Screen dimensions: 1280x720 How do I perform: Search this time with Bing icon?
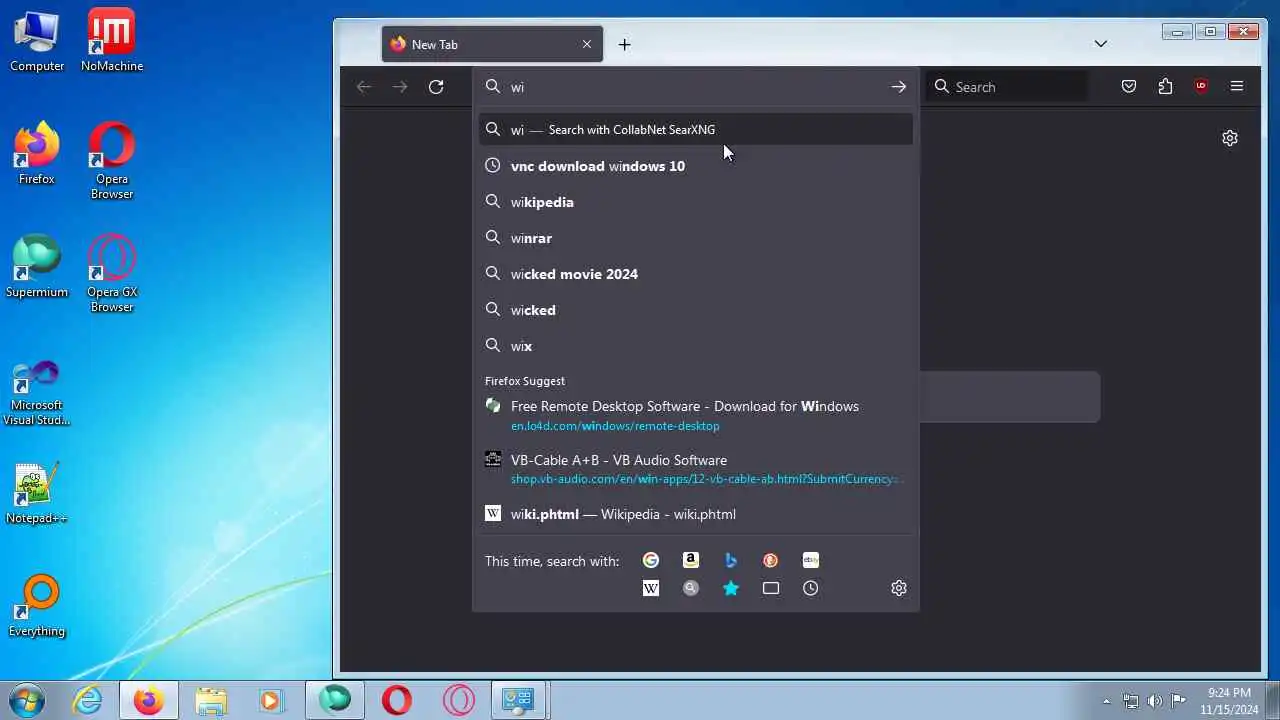click(x=731, y=560)
